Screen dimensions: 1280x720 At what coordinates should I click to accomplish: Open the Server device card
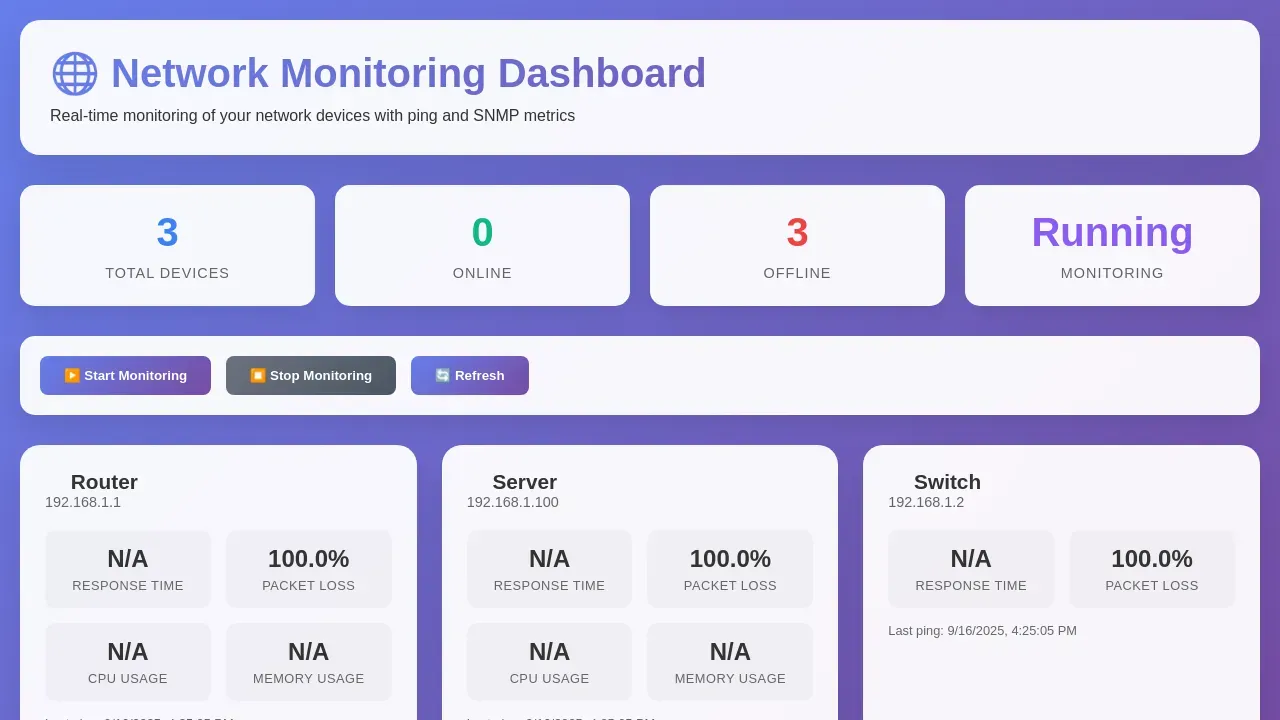click(x=525, y=482)
